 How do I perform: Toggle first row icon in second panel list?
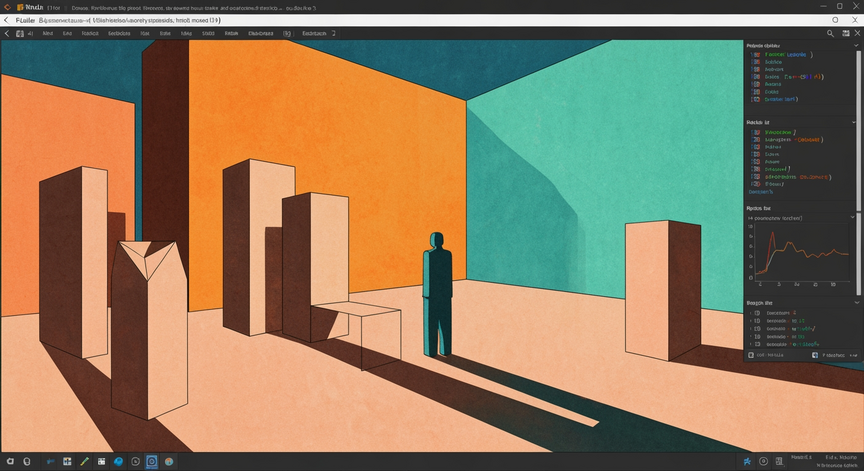(757, 132)
